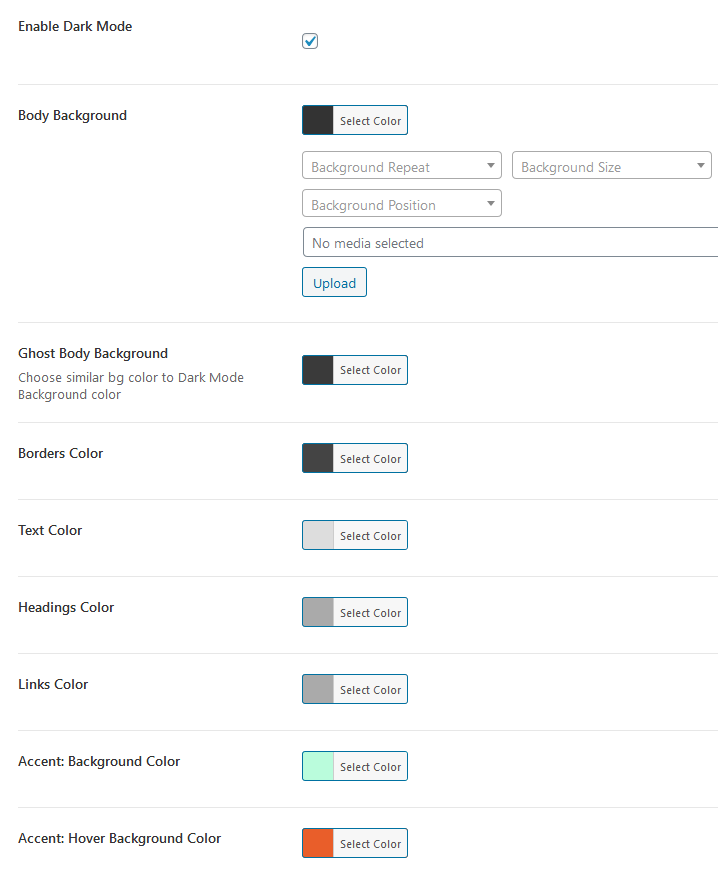Uncheck the Enable Dark Mode checkbox
This screenshot has width=718, height=877.
coord(310,41)
